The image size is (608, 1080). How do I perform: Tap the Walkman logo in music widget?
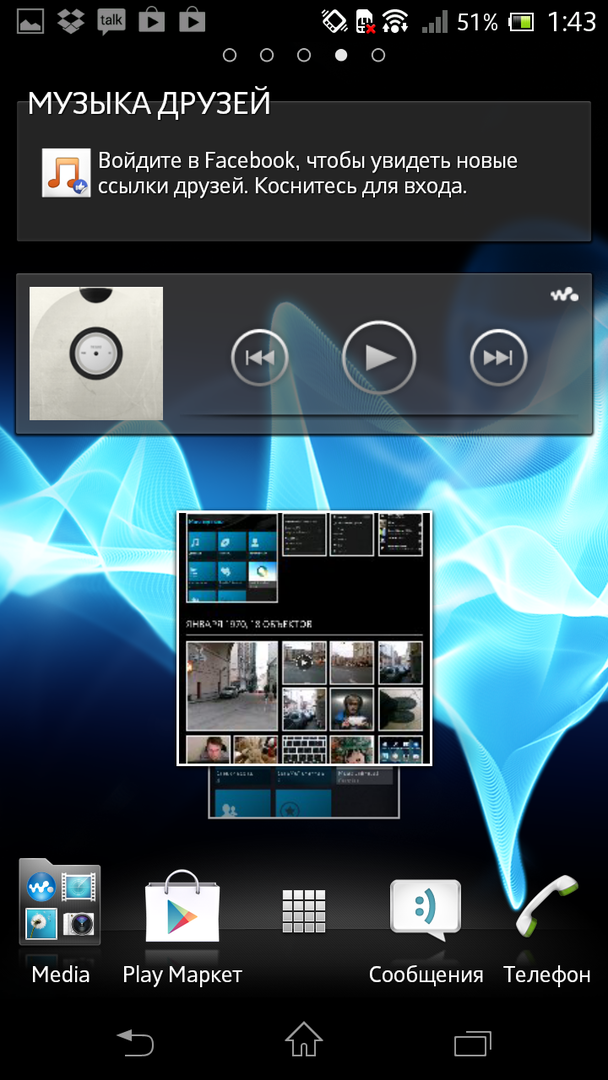click(x=565, y=295)
